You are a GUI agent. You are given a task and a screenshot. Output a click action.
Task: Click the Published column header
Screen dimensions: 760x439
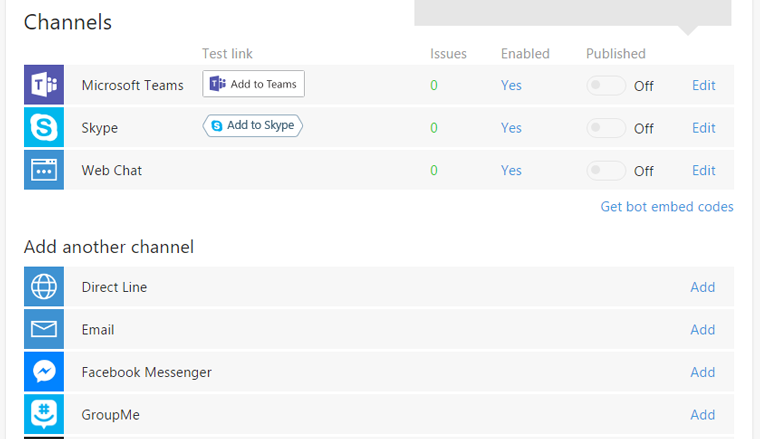[x=616, y=54]
